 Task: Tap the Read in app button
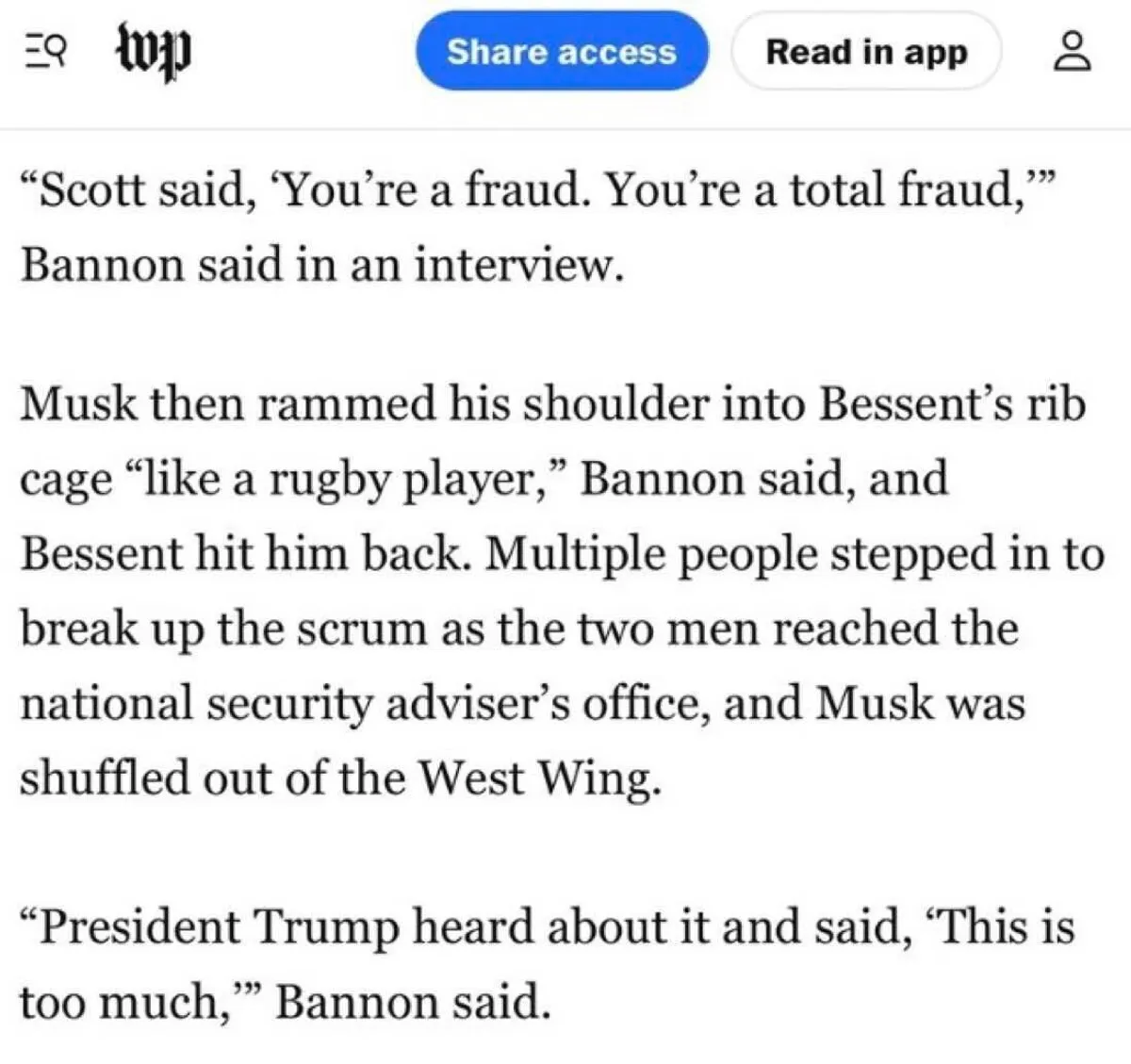(866, 52)
